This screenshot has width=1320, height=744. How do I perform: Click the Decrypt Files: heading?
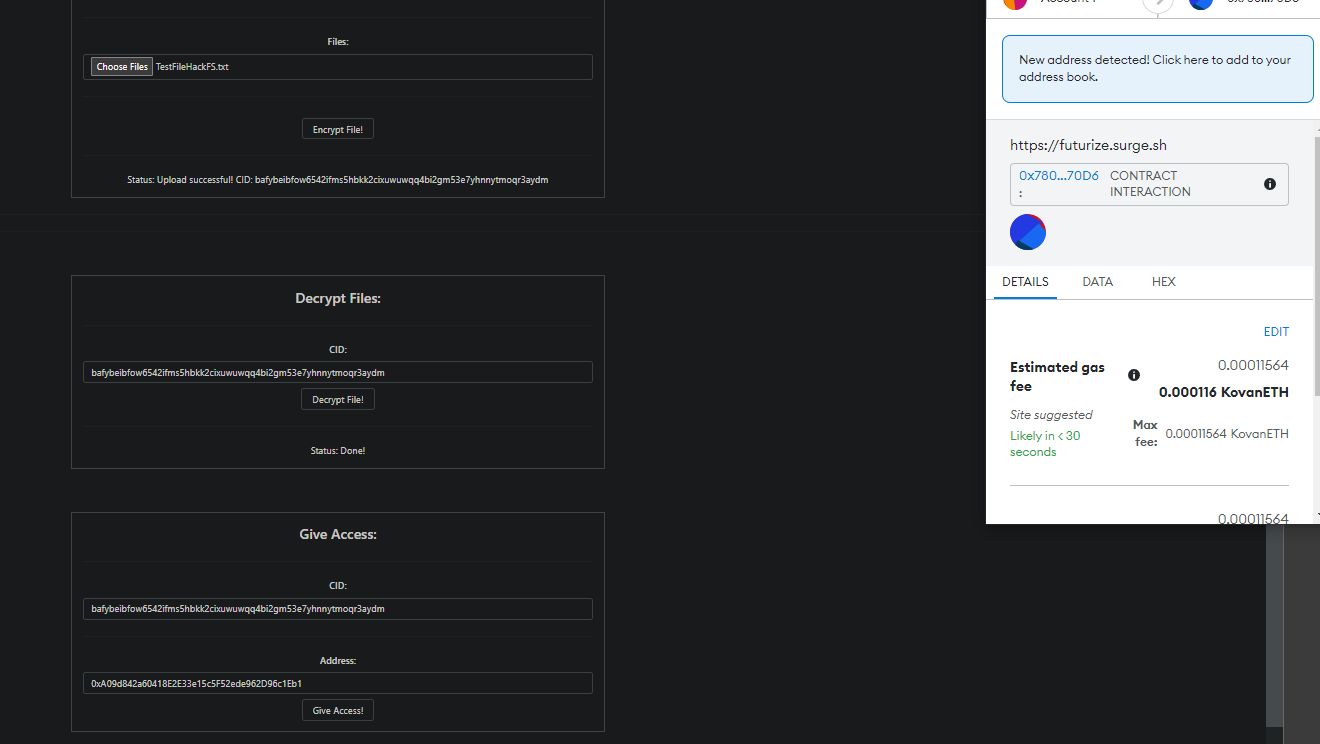338,299
